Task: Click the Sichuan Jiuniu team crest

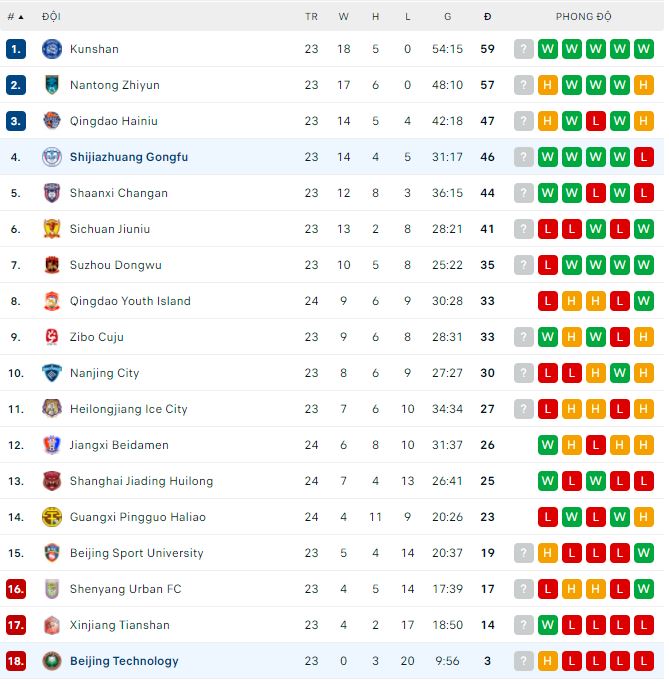Action: coord(52,229)
